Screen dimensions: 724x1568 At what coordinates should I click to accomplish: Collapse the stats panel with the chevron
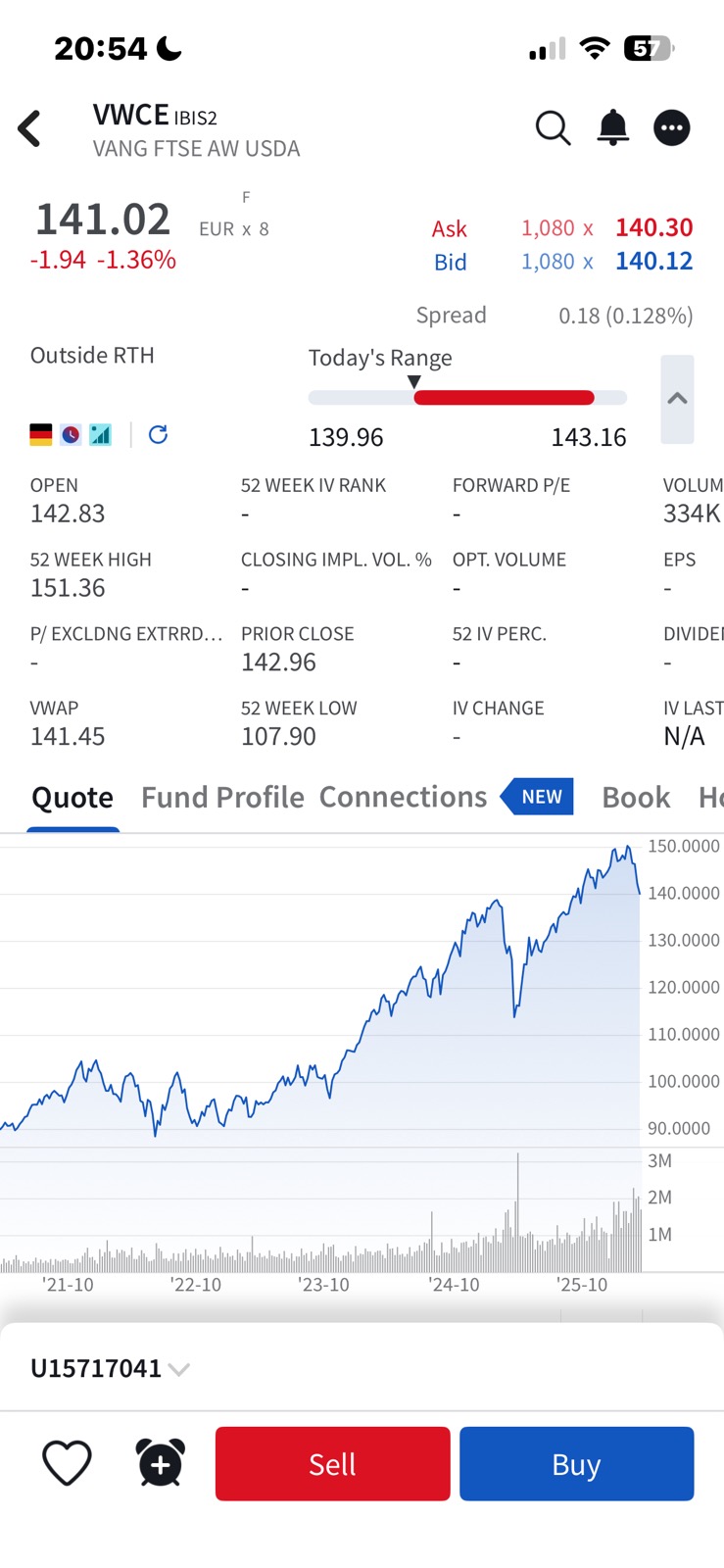pos(676,399)
